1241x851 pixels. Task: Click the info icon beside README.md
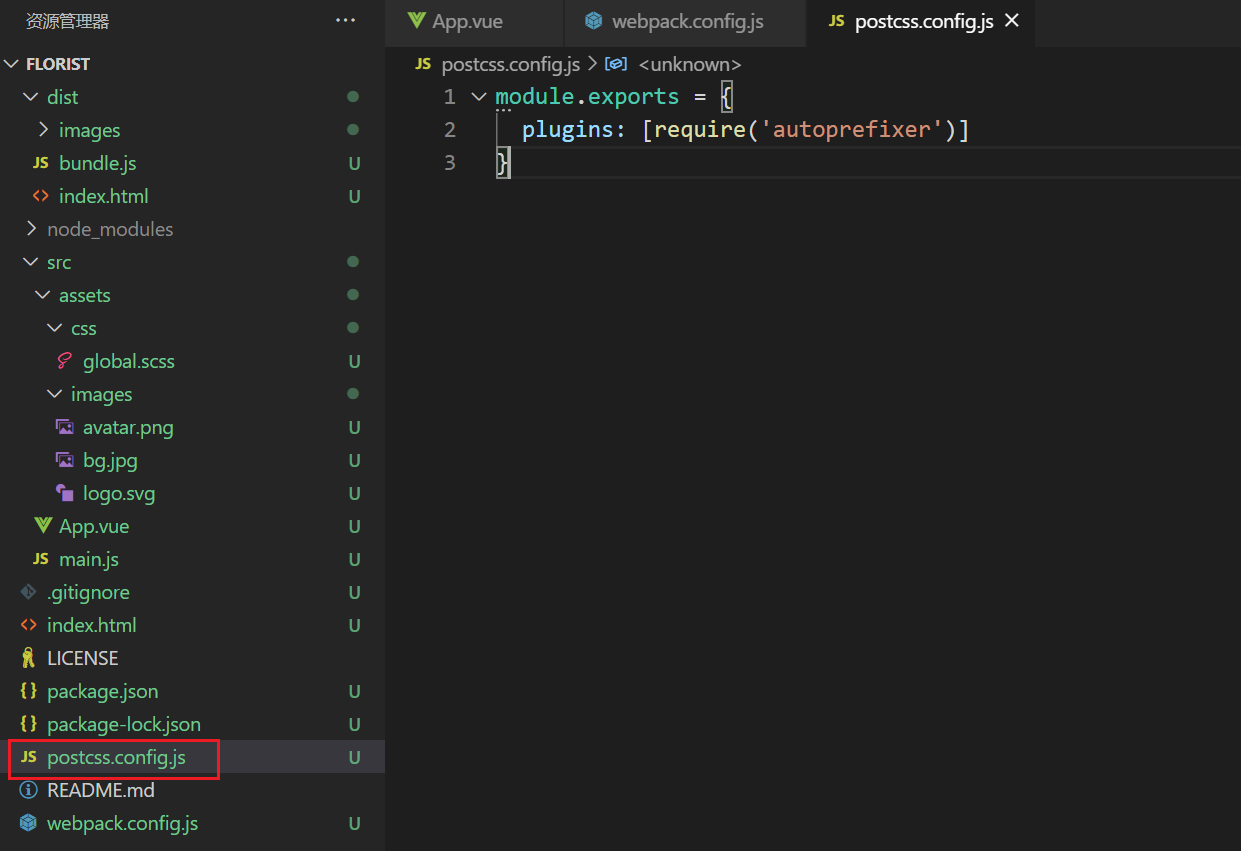pos(29,790)
